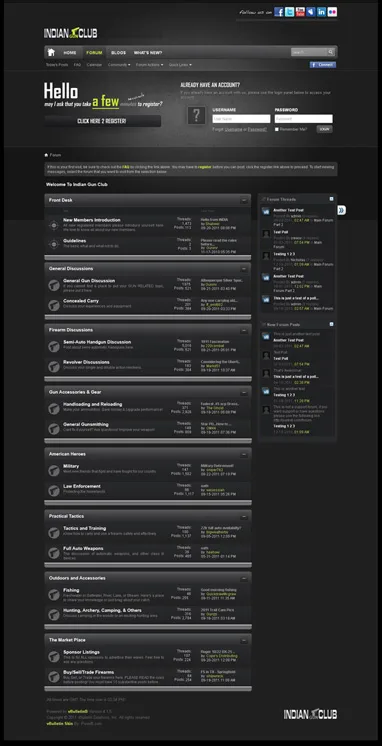Screen dimensions: 382x746
Task: Open the Community dropdown menu
Action: [x=119, y=65]
